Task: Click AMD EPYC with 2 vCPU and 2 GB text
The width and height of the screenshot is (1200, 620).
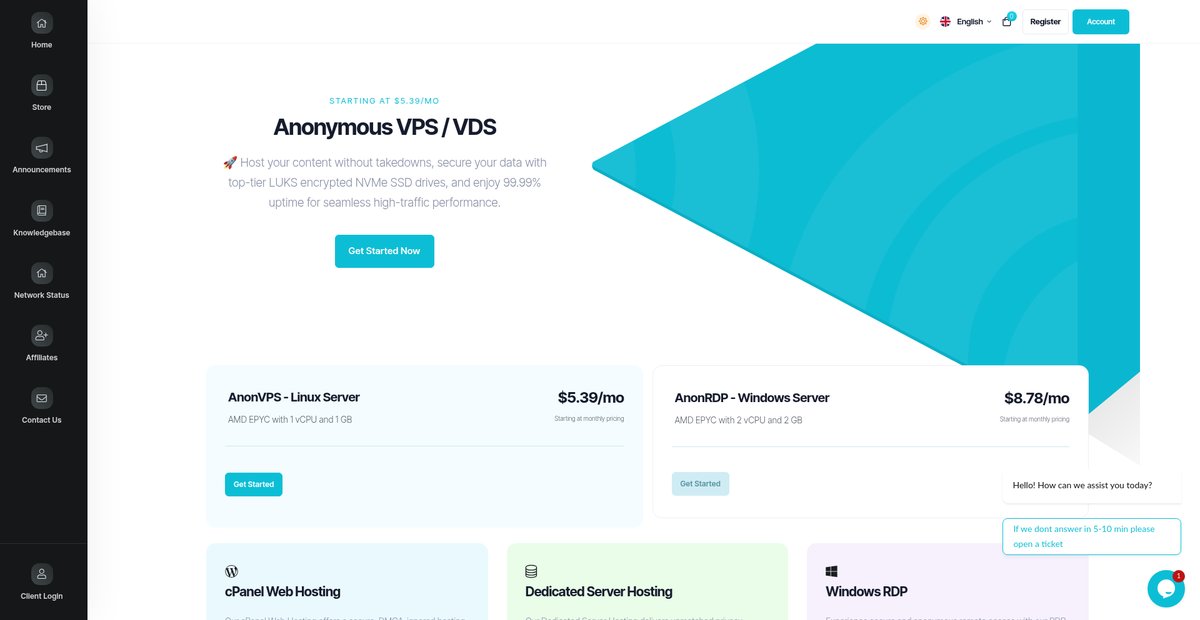Action: (738, 421)
